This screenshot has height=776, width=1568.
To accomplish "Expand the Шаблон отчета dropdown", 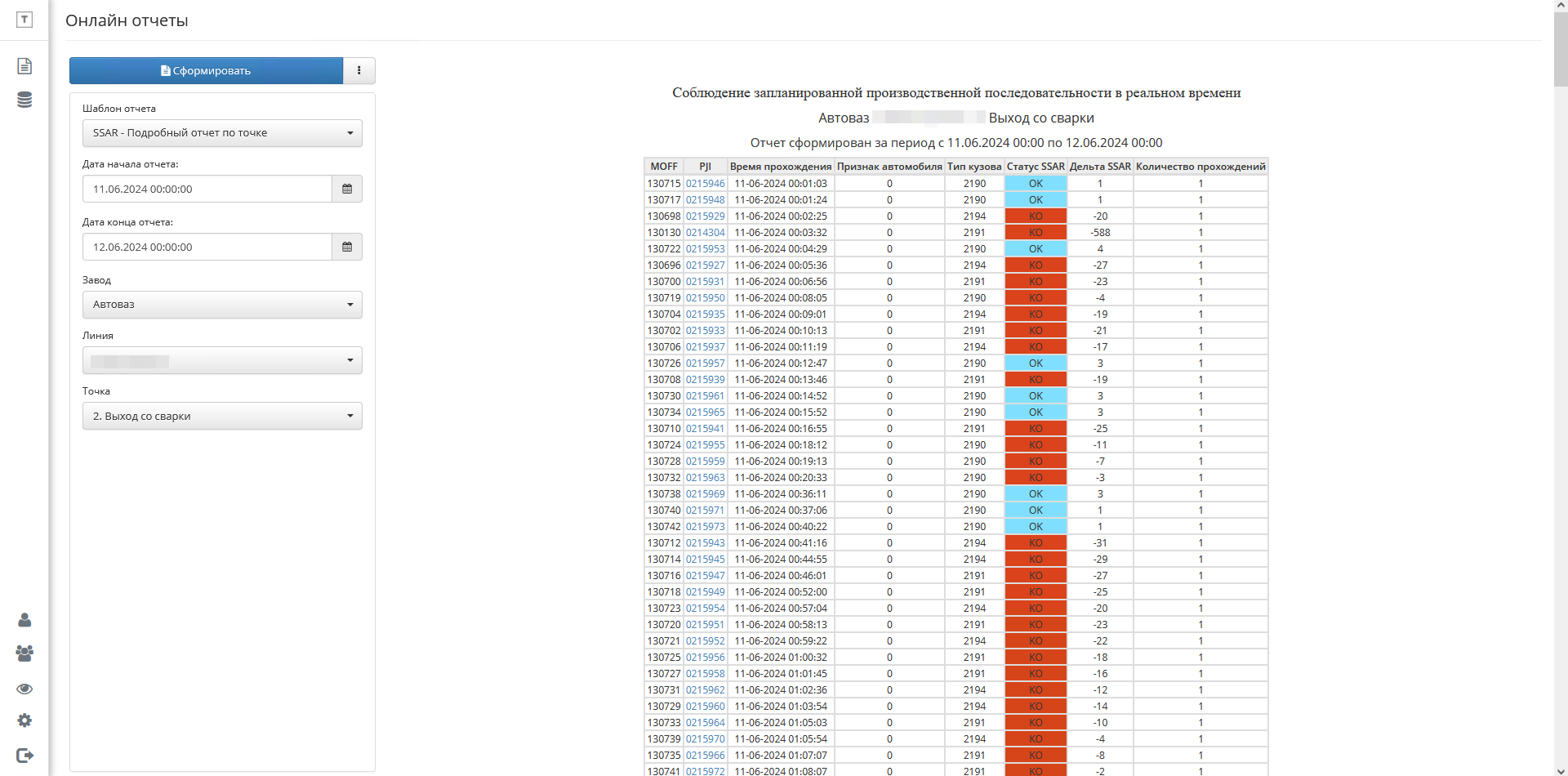I will (x=222, y=133).
